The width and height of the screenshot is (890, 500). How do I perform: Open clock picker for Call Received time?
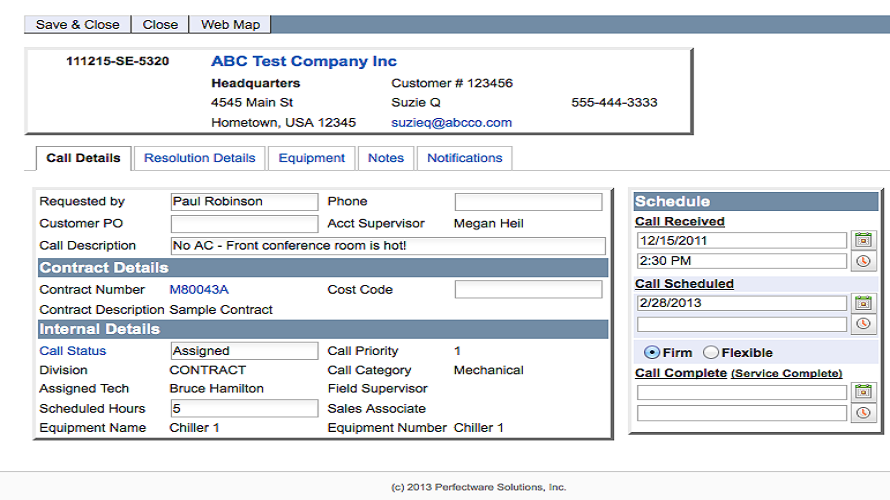click(x=863, y=262)
